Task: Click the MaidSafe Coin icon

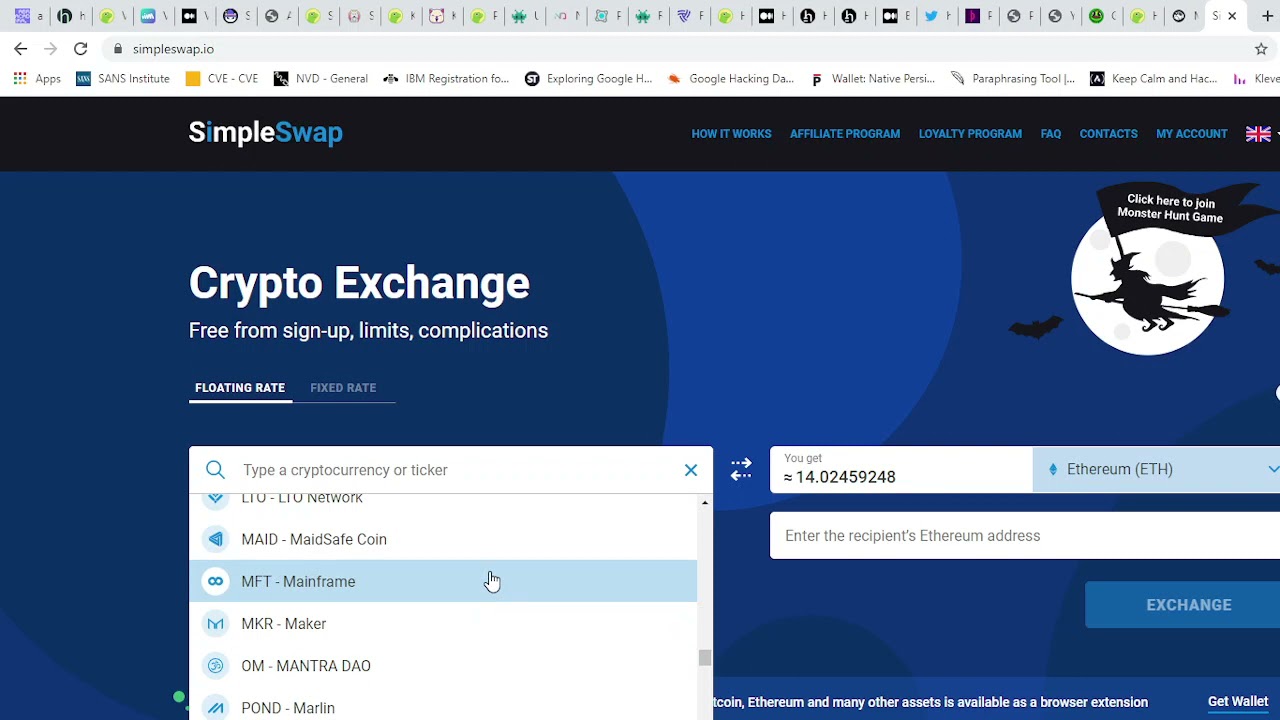Action: (x=215, y=539)
